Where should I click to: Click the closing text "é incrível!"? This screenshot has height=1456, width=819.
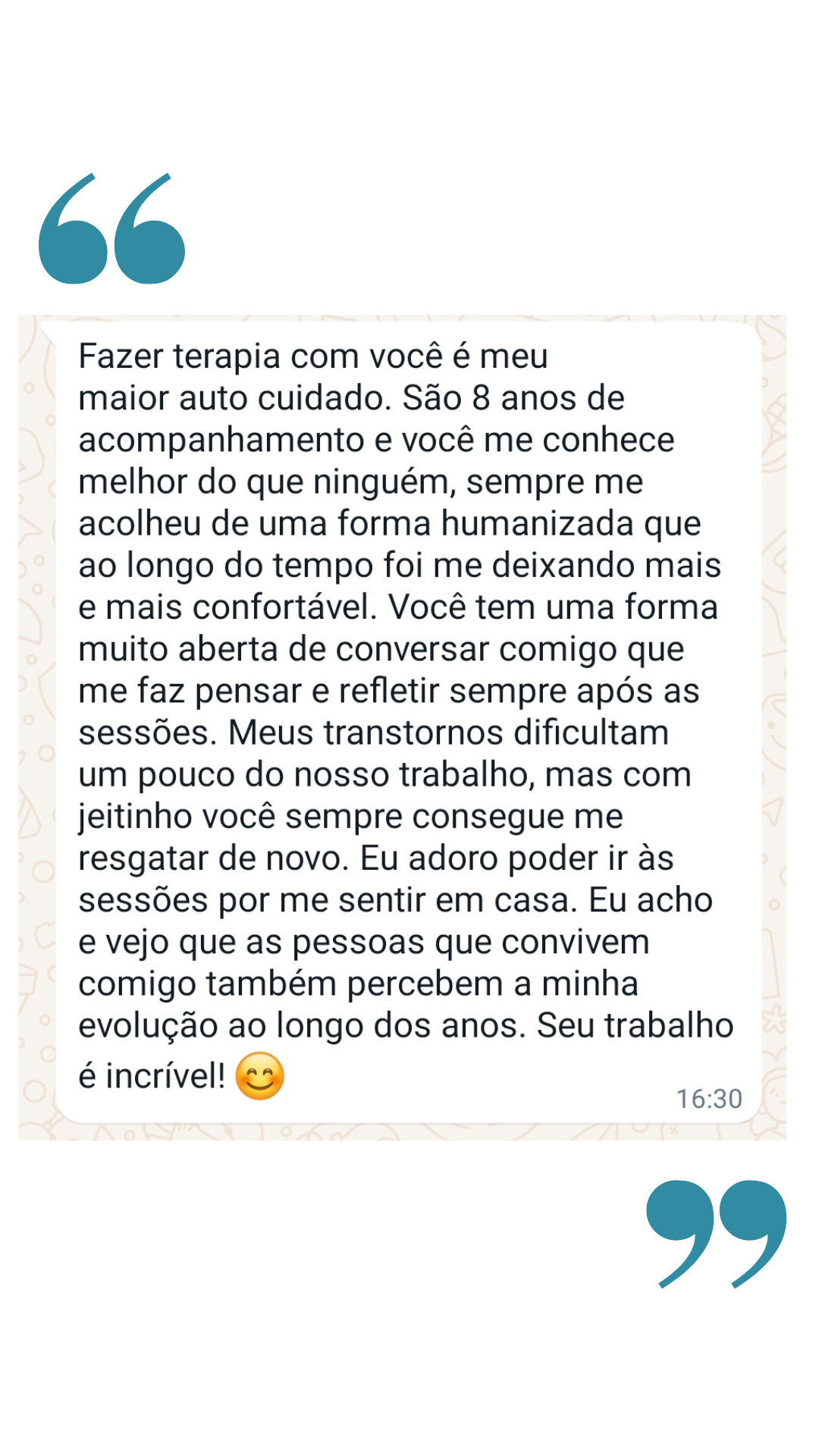tap(152, 1076)
